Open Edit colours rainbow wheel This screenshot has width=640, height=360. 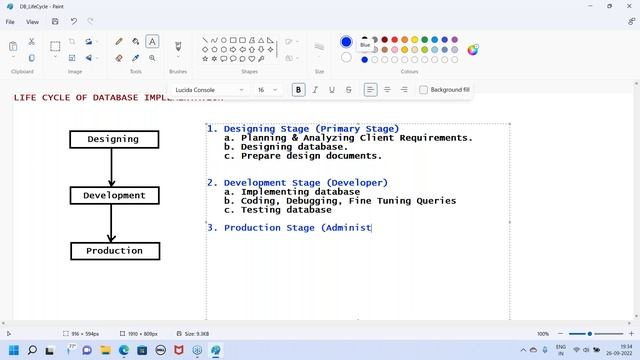(x=473, y=50)
